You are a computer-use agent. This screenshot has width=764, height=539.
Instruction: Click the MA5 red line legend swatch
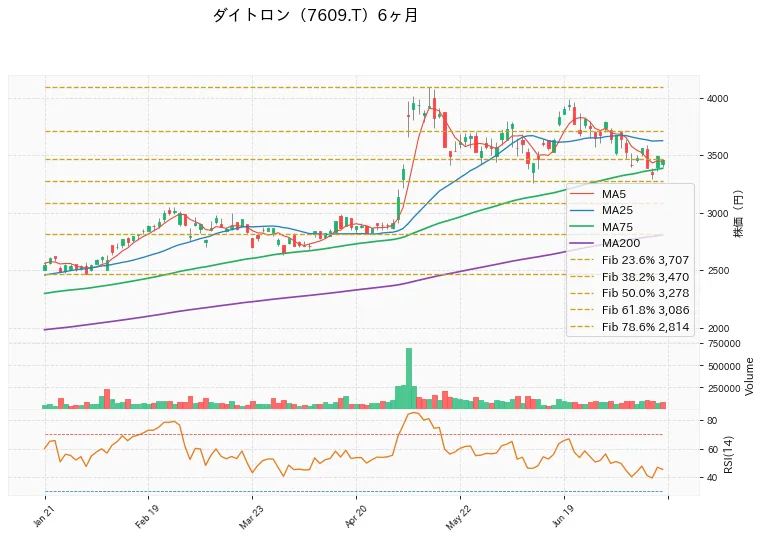582,194
